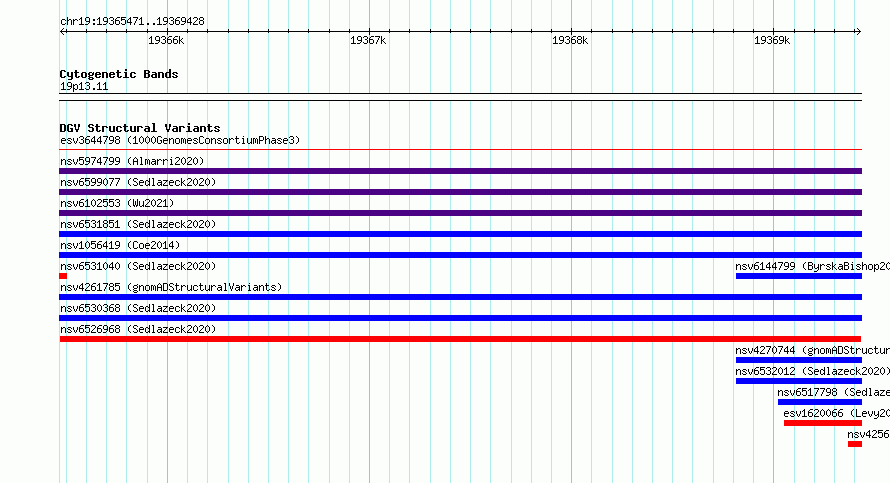Select nsv6530368 Sedlazeck2020 label
Screen dimensions: 890x483
138,308
